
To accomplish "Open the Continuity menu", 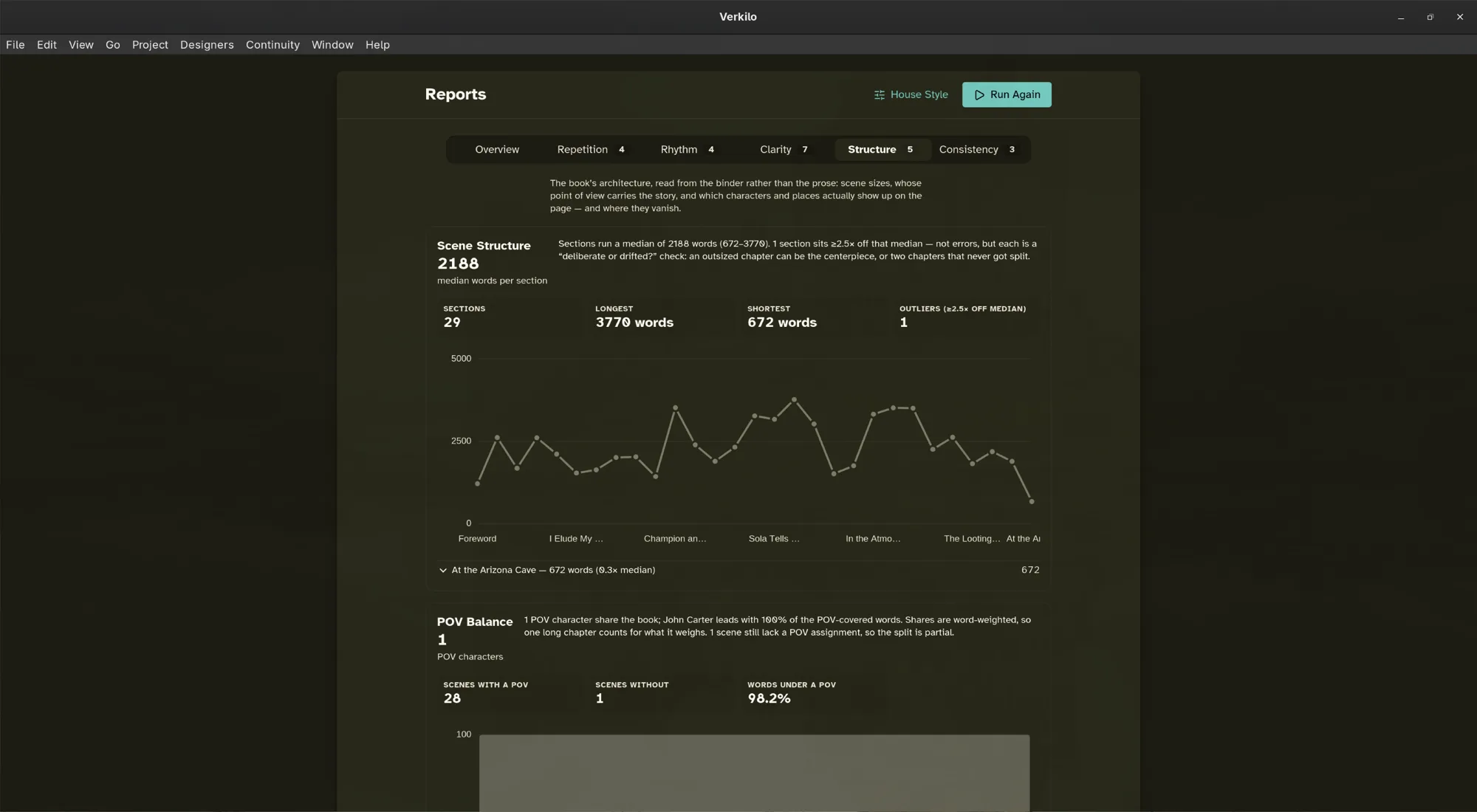I will 273,45.
